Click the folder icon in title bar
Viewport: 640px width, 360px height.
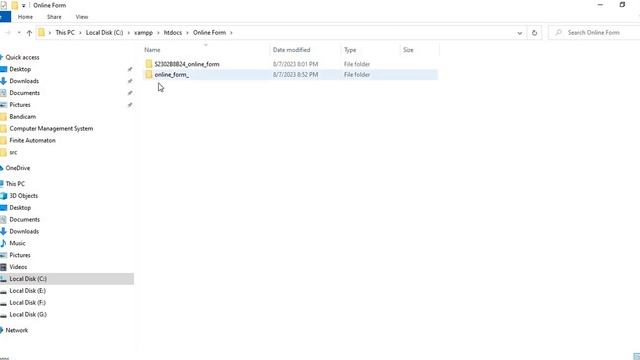(x=15, y=5)
